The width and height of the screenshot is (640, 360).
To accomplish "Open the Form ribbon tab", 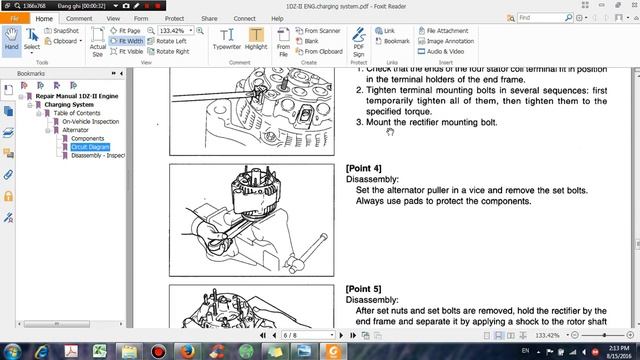I will tap(141, 18).
